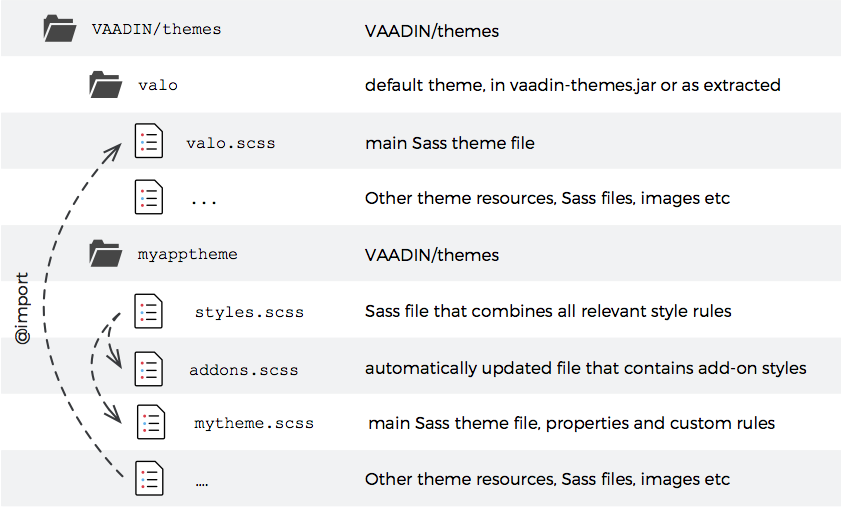Click the addons.scss file icon

coord(149,368)
